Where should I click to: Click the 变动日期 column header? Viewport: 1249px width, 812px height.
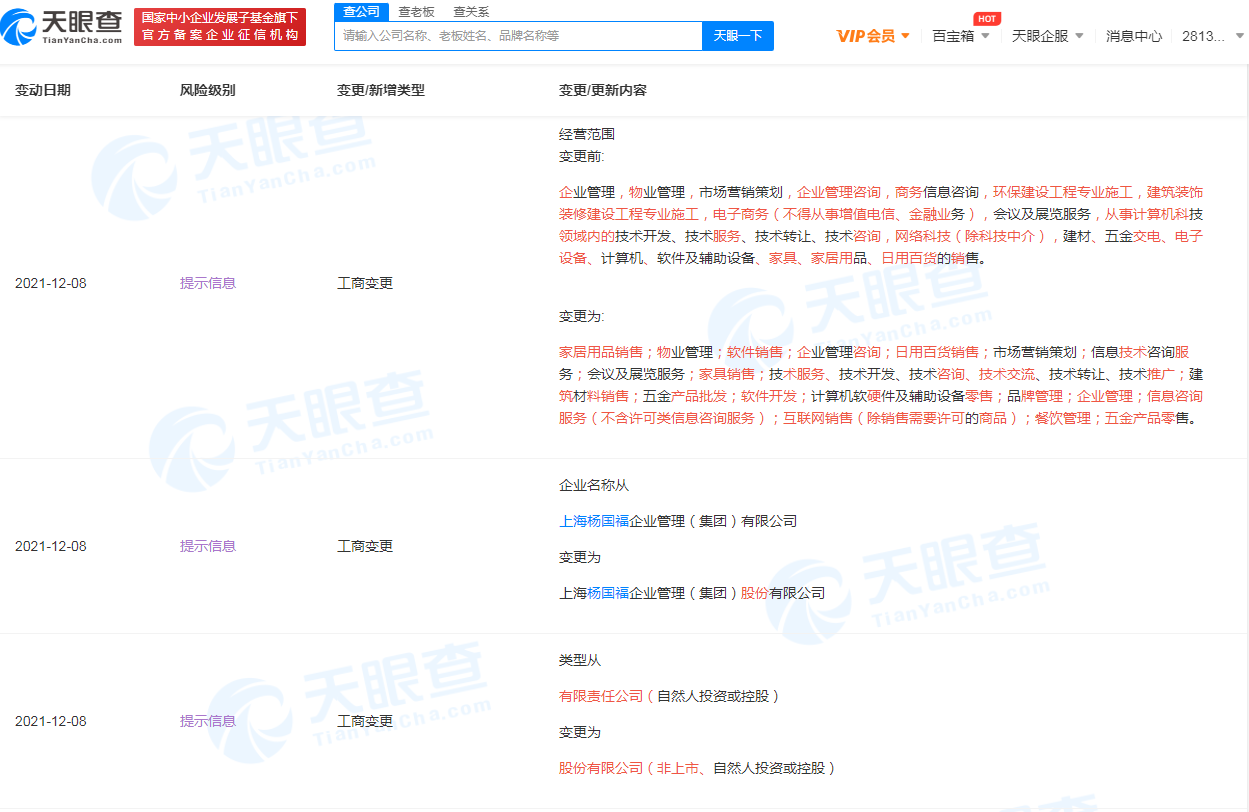click(43, 90)
